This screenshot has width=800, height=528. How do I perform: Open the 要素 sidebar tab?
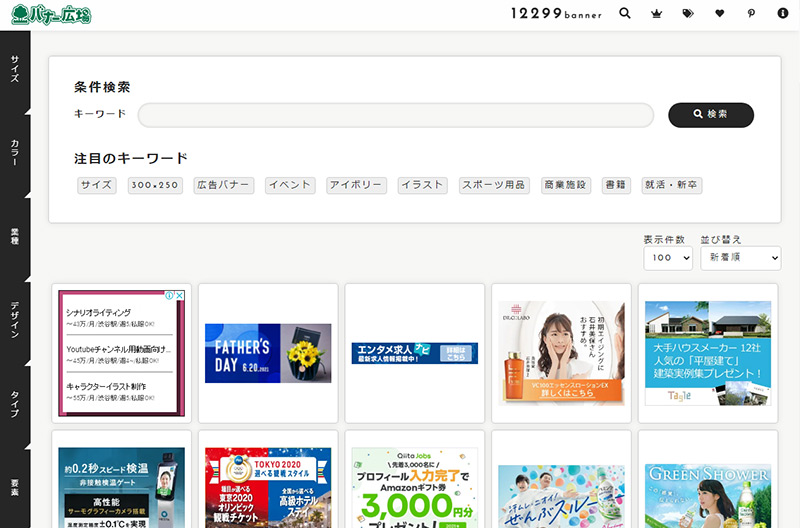click(15, 487)
